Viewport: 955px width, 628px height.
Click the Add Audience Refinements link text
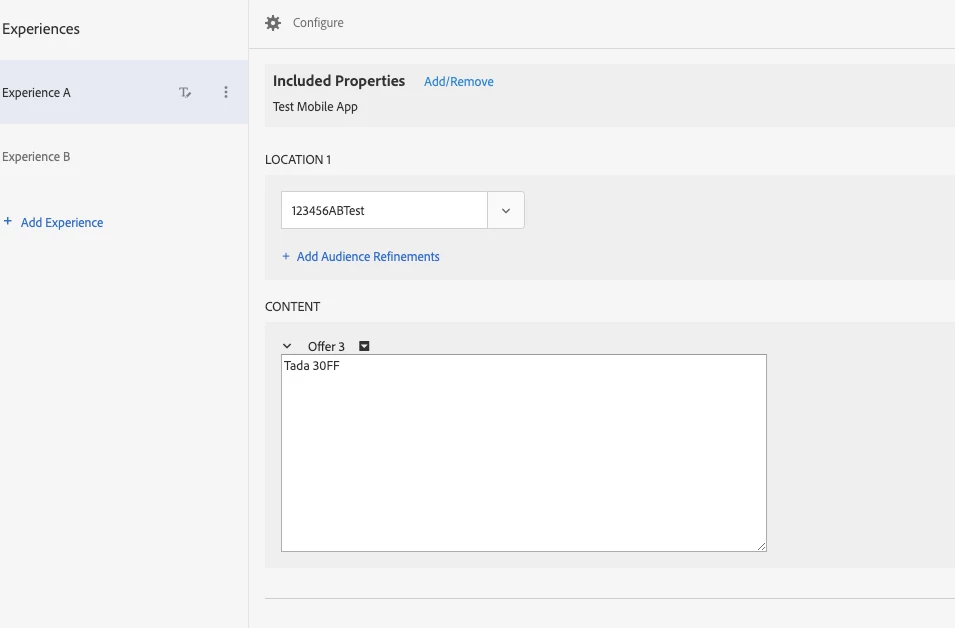(x=368, y=257)
